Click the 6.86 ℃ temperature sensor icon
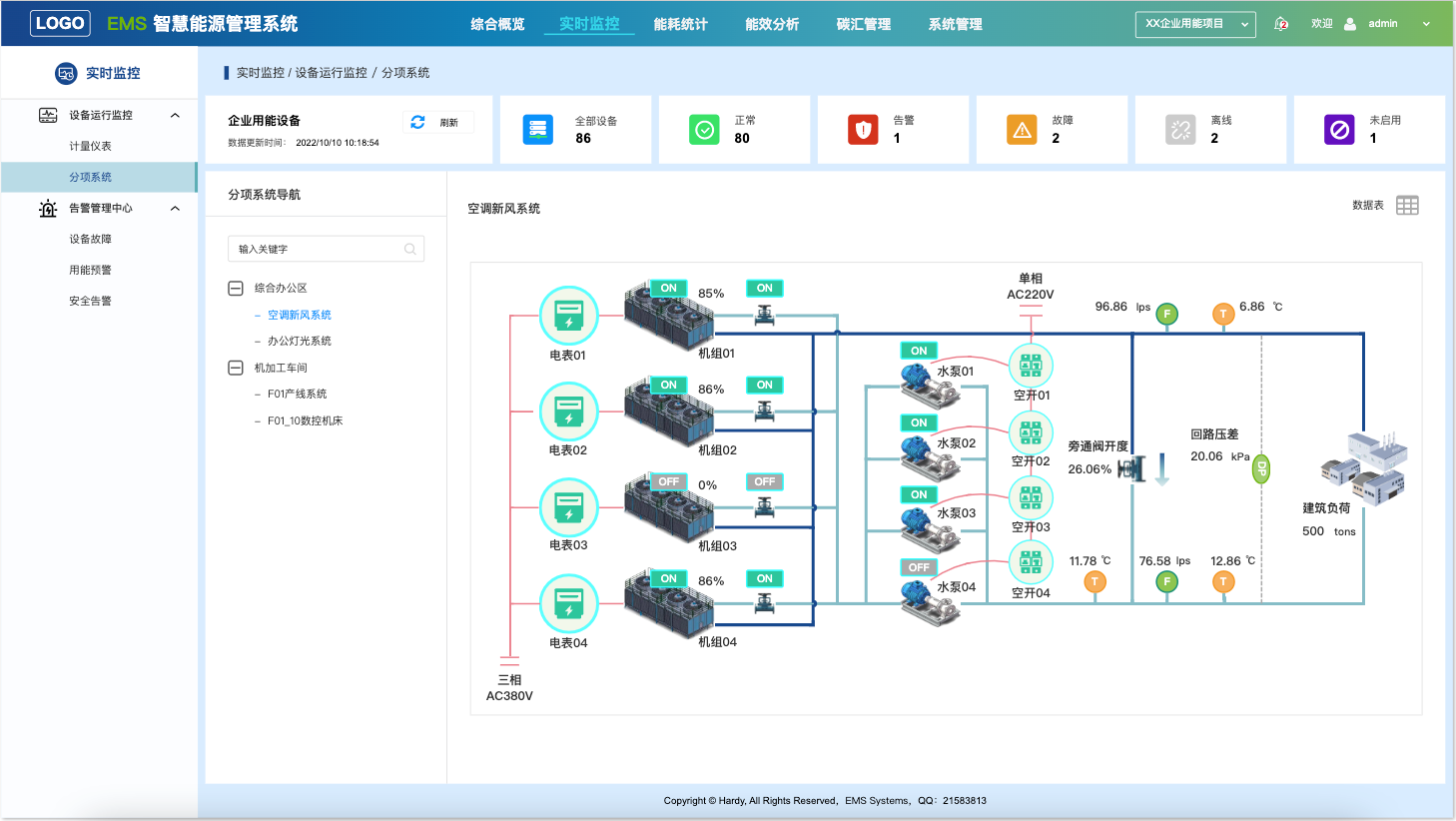 (x=1223, y=315)
